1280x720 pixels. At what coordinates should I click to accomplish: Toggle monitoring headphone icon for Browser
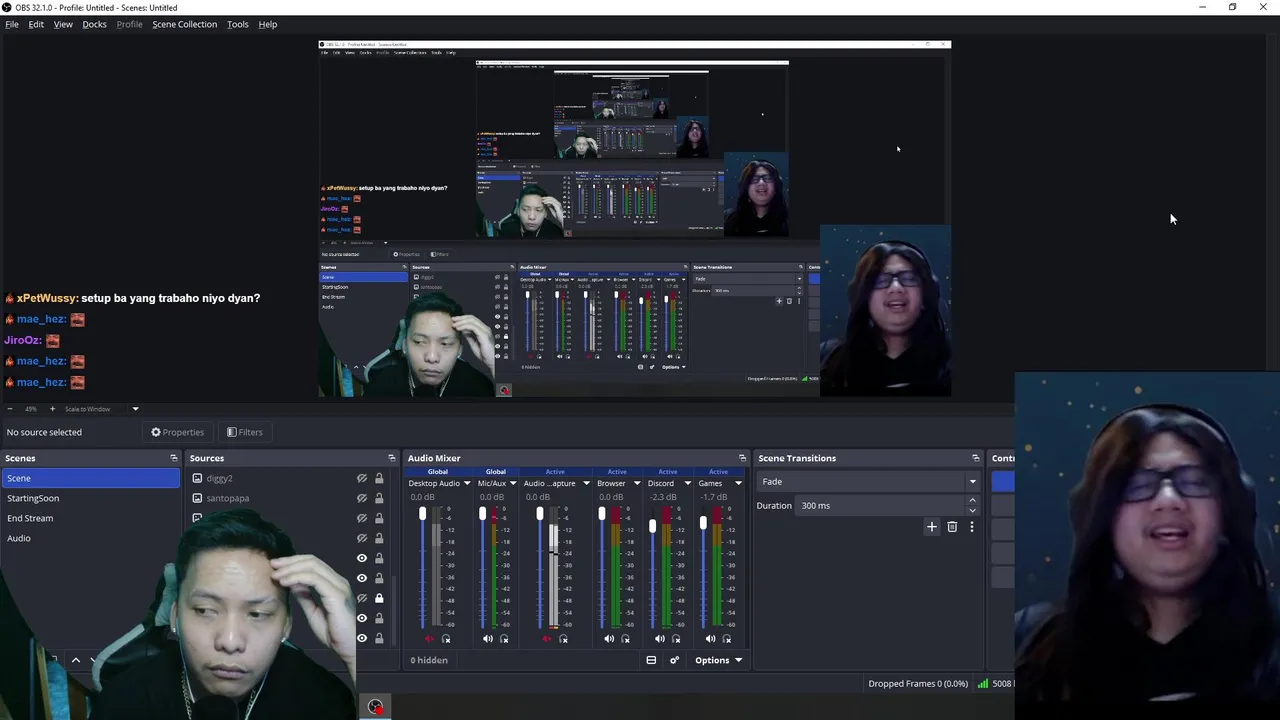click(x=626, y=639)
